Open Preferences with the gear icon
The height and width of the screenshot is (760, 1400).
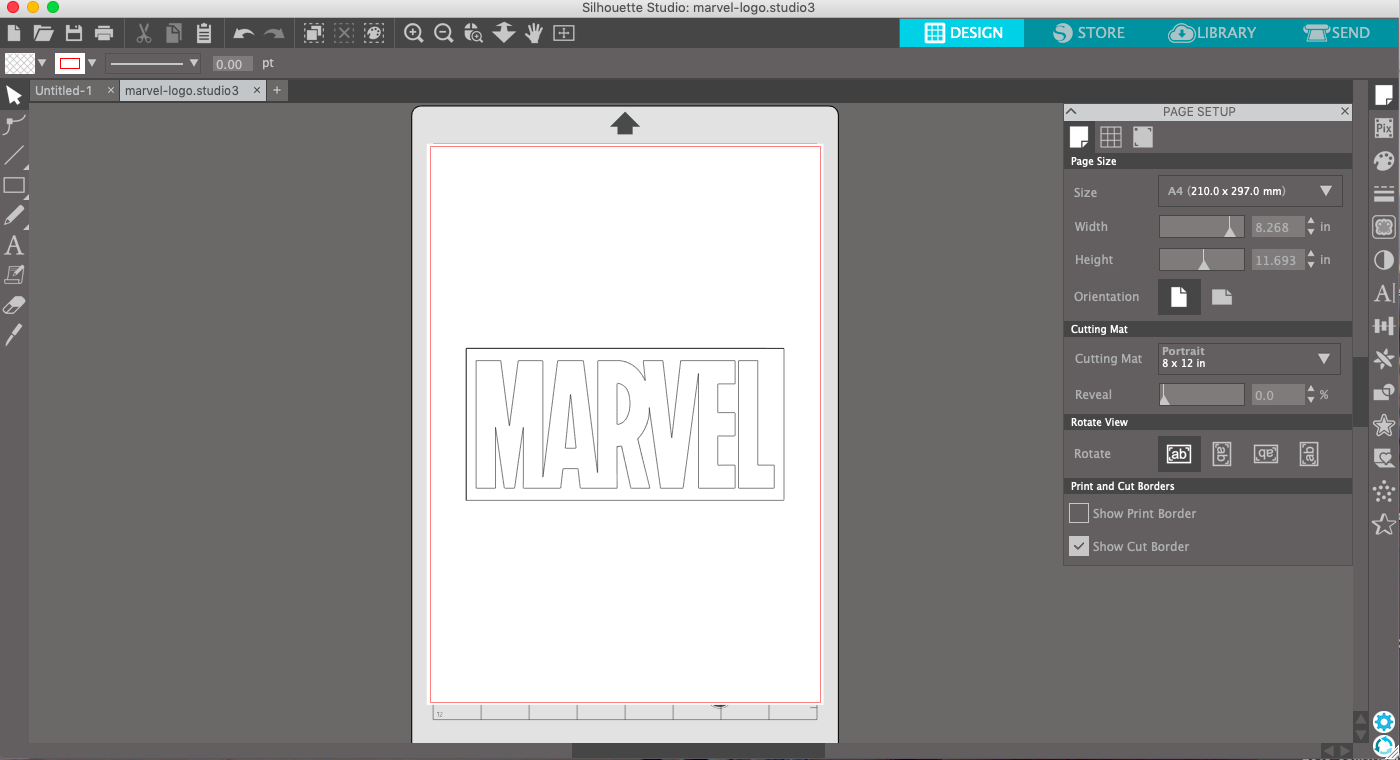[1384, 721]
